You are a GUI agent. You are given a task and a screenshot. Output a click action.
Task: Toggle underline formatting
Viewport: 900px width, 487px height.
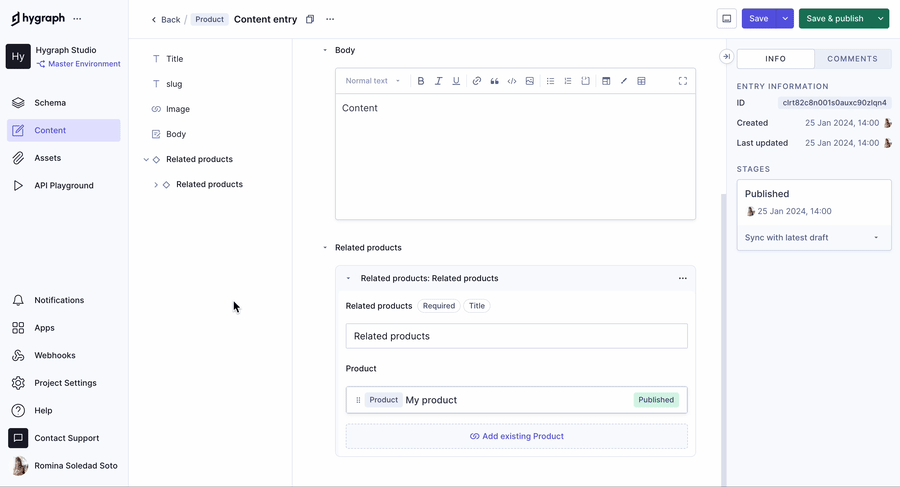(x=456, y=81)
